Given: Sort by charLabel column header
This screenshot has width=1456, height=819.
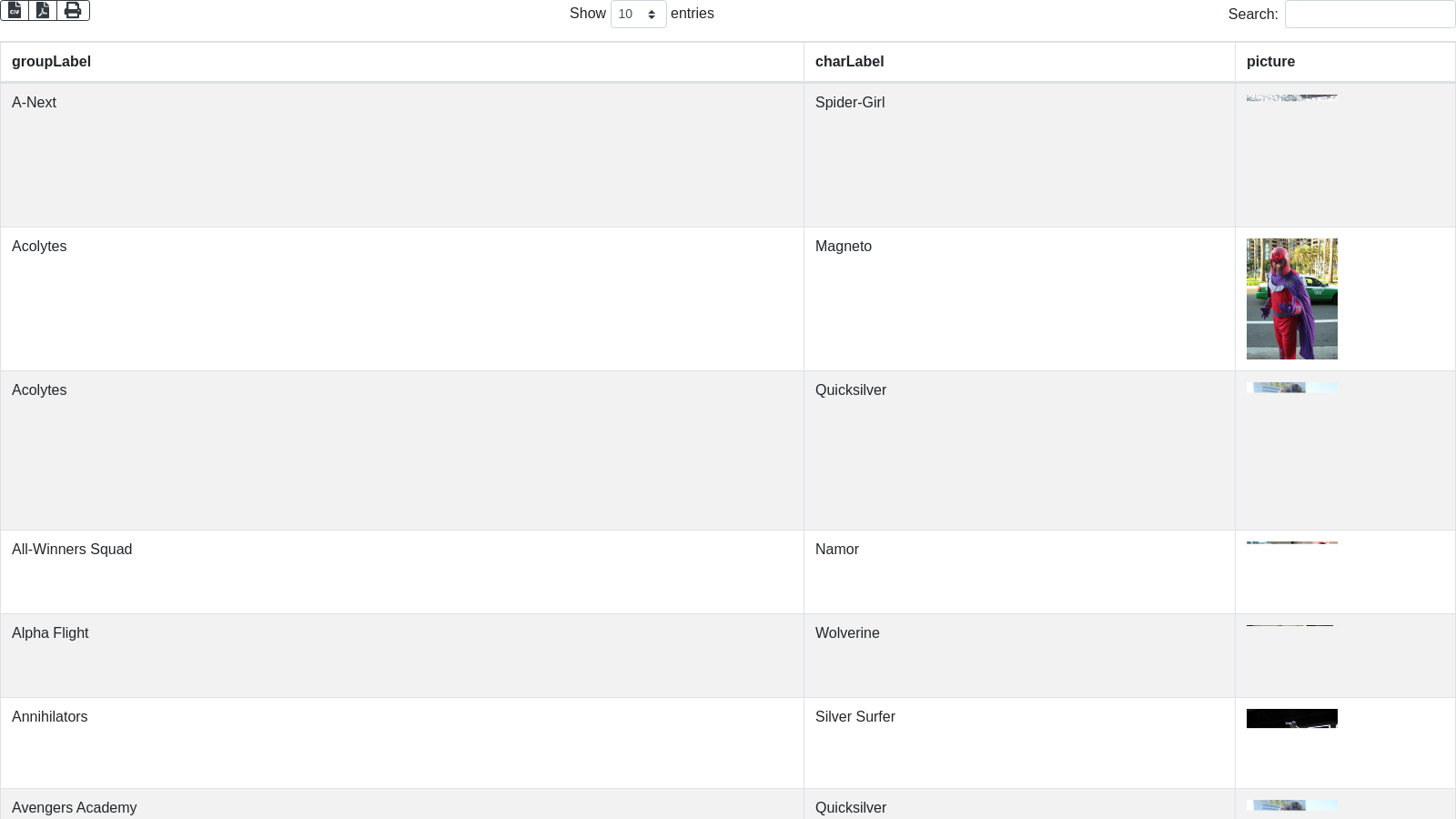Looking at the screenshot, I should [x=1019, y=62].
